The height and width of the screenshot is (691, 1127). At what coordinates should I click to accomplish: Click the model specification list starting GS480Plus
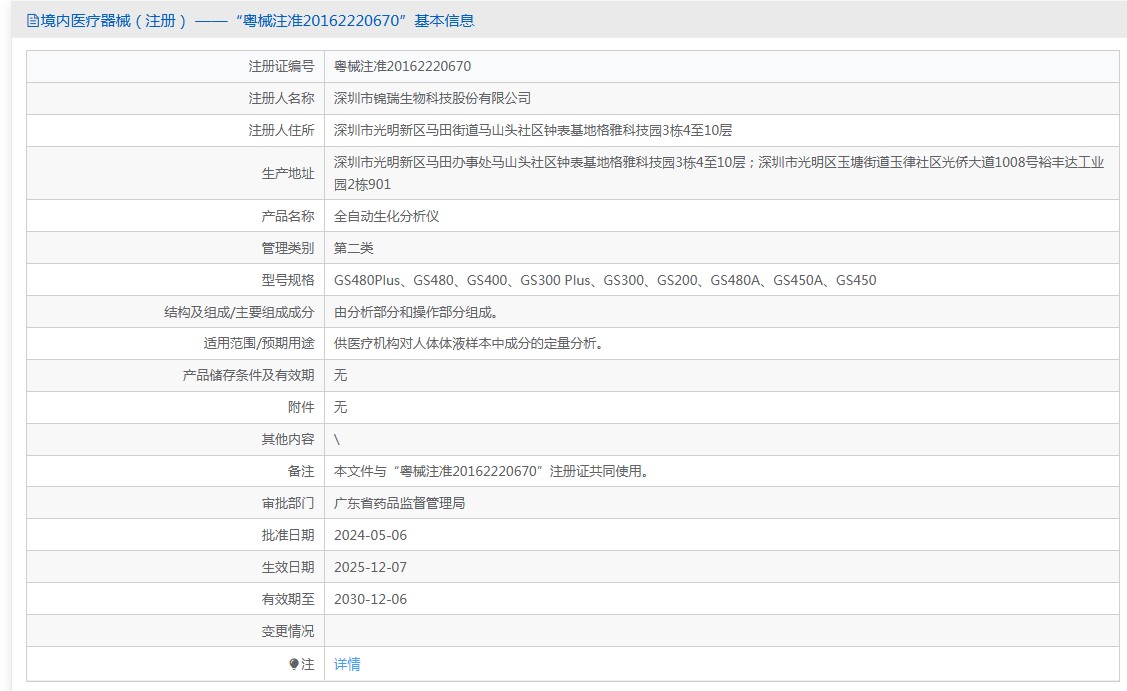tap(604, 280)
